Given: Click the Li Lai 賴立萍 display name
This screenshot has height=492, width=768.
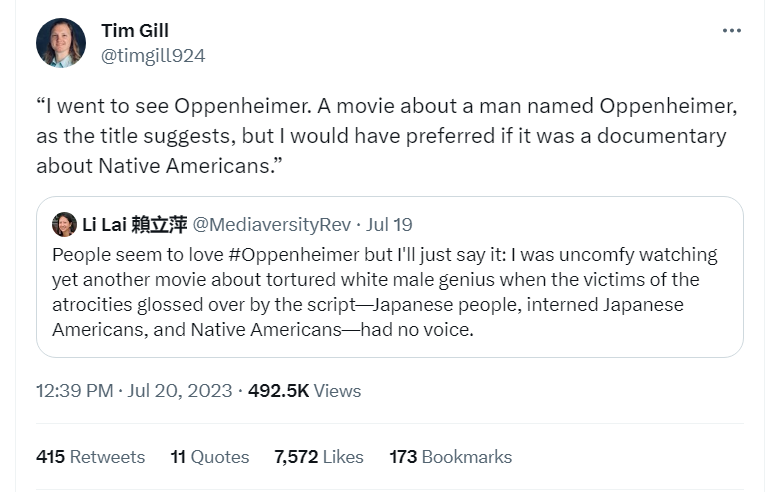Looking at the screenshot, I should click(x=134, y=224).
